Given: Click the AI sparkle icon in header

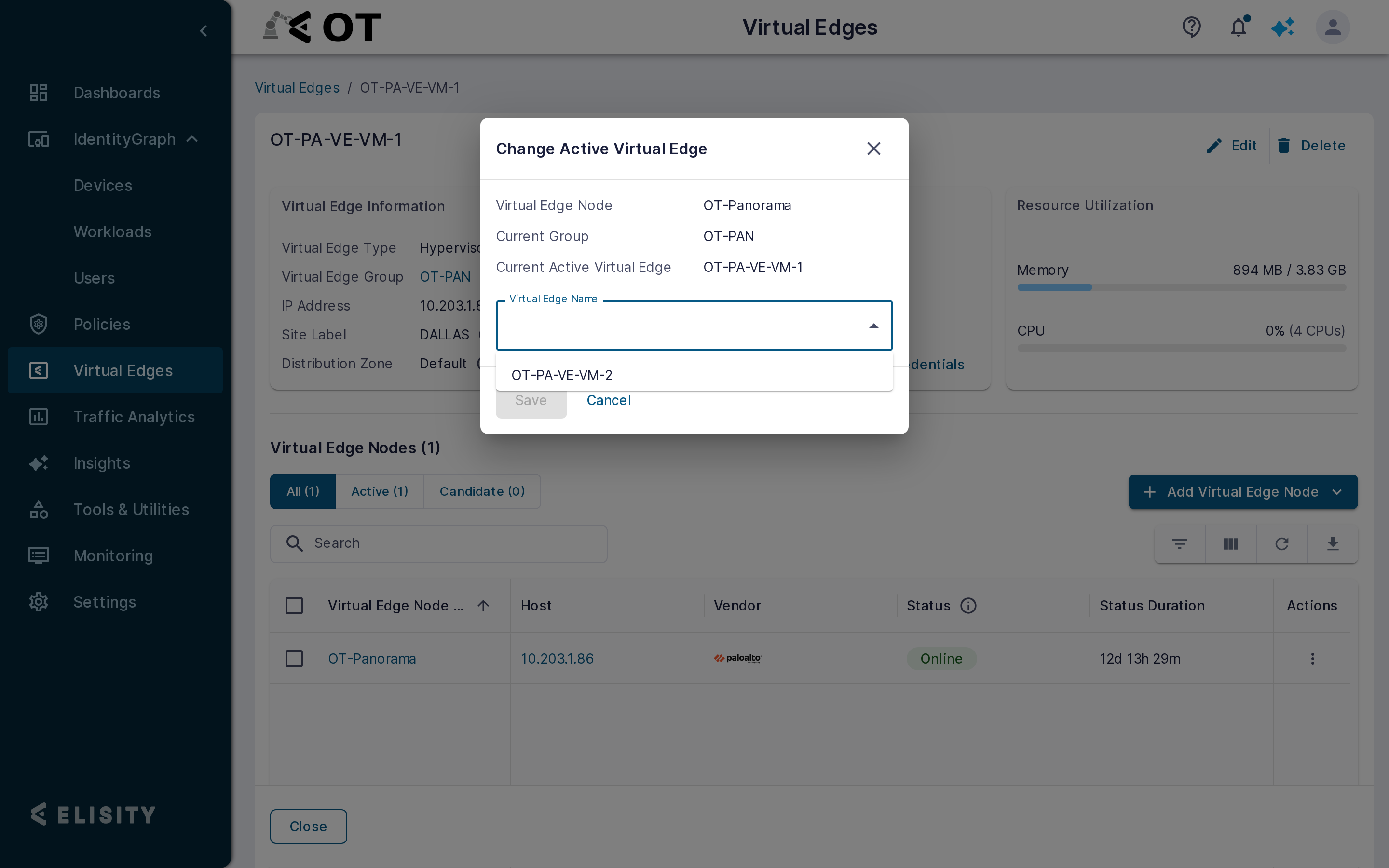Looking at the screenshot, I should tap(1282, 27).
